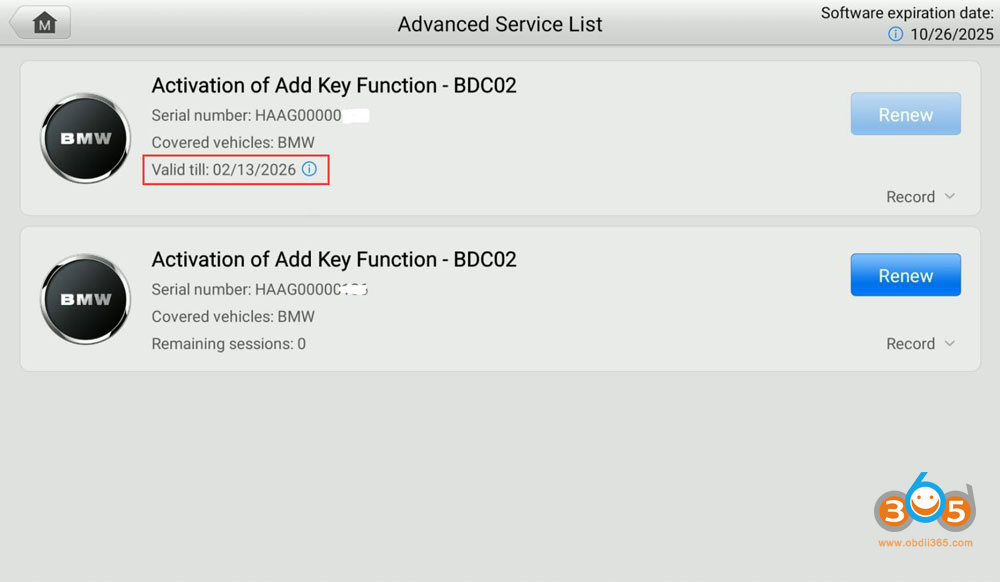Image resolution: width=1000 pixels, height=582 pixels.
Task: Tap BMW logo on the Remaining sessions card
Action: [x=86, y=299]
